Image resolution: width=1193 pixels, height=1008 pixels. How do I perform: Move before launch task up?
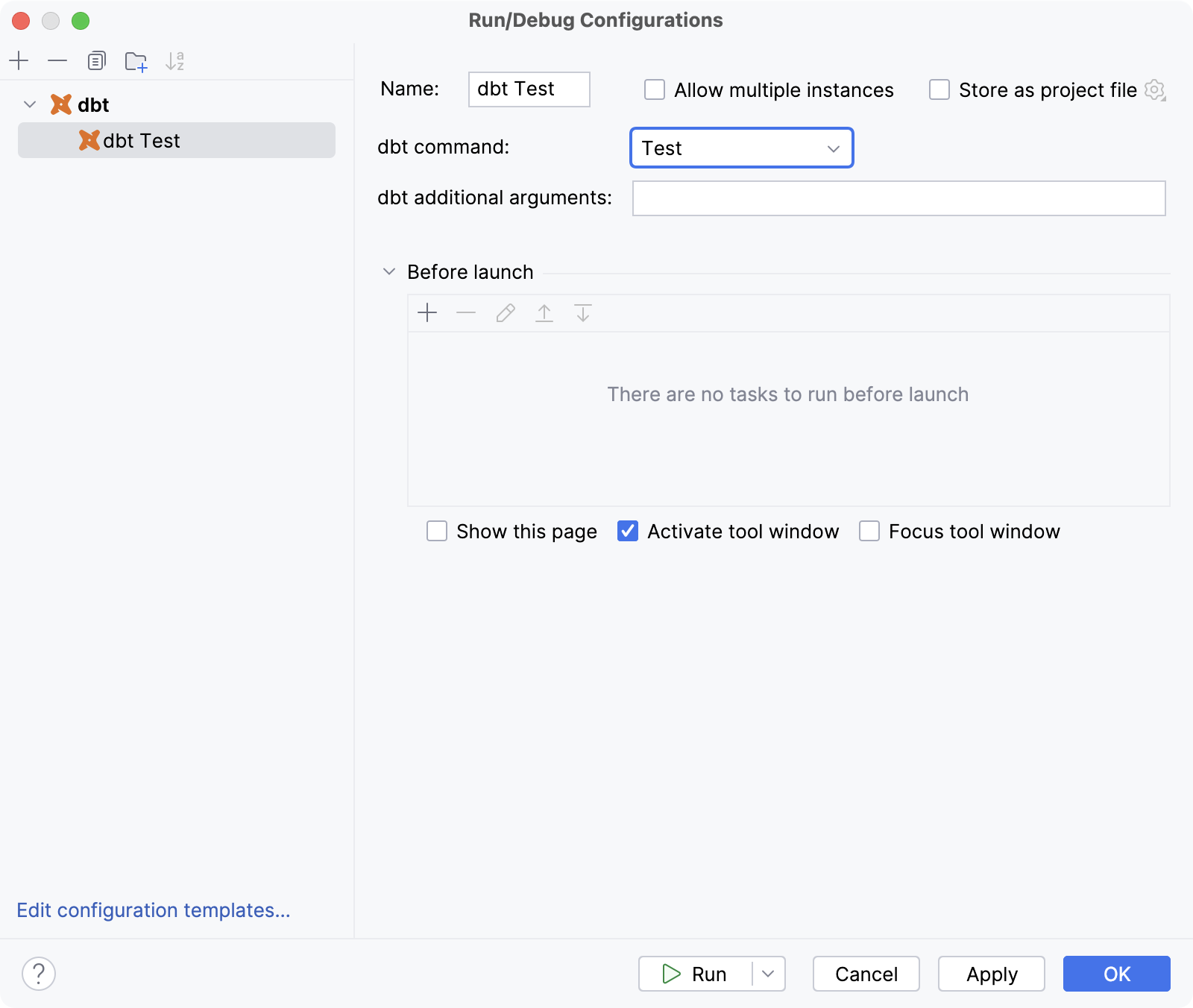[x=544, y=312]
